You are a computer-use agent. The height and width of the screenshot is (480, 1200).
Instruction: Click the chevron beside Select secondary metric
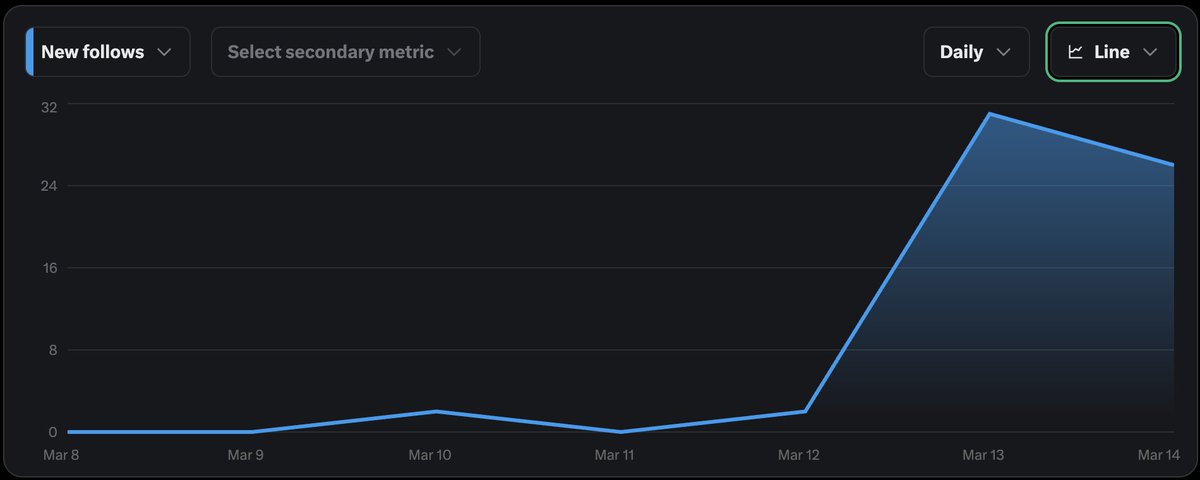click(454, 52)
